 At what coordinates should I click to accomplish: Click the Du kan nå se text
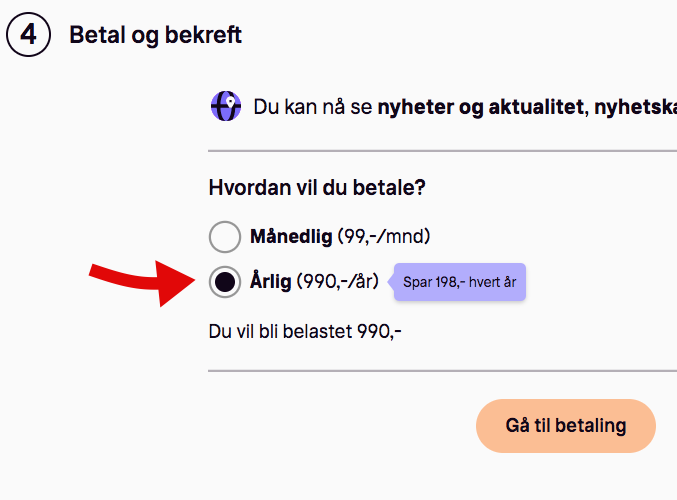tap(313, 107)
